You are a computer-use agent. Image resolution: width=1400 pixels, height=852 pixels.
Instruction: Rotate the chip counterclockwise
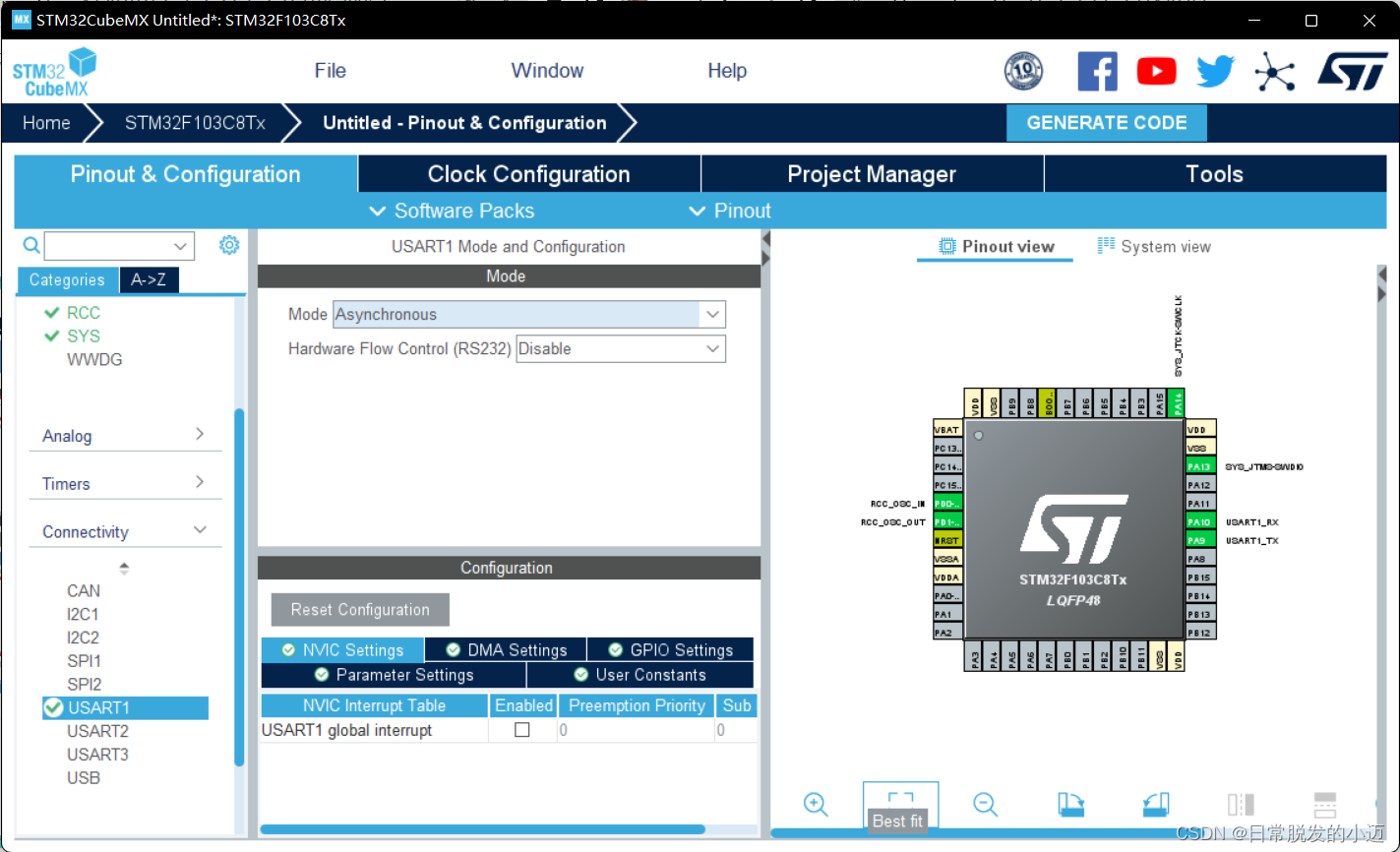pyautogui.click(x=1156, y=804)
